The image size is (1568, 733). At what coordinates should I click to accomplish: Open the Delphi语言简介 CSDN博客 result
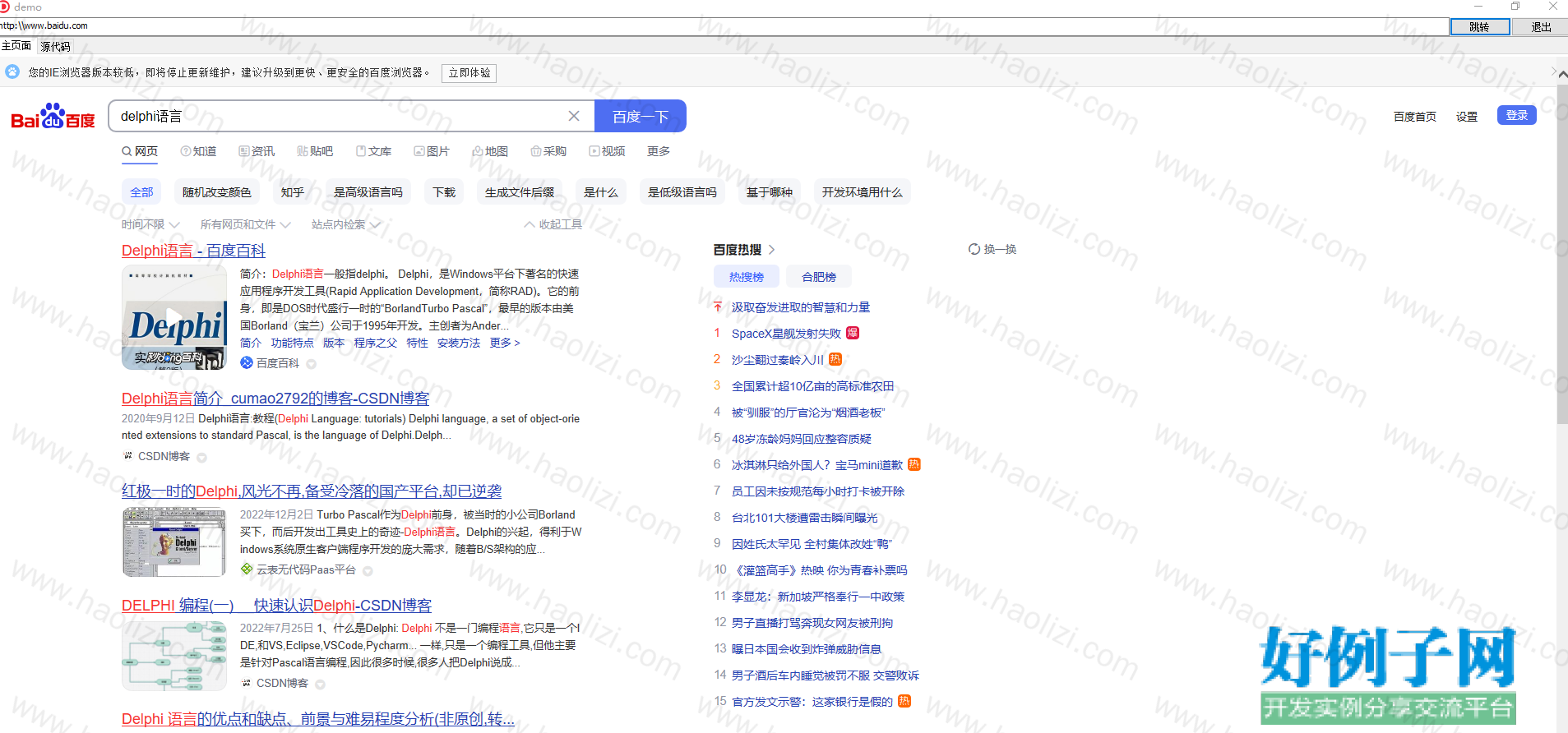coord(275,399)
